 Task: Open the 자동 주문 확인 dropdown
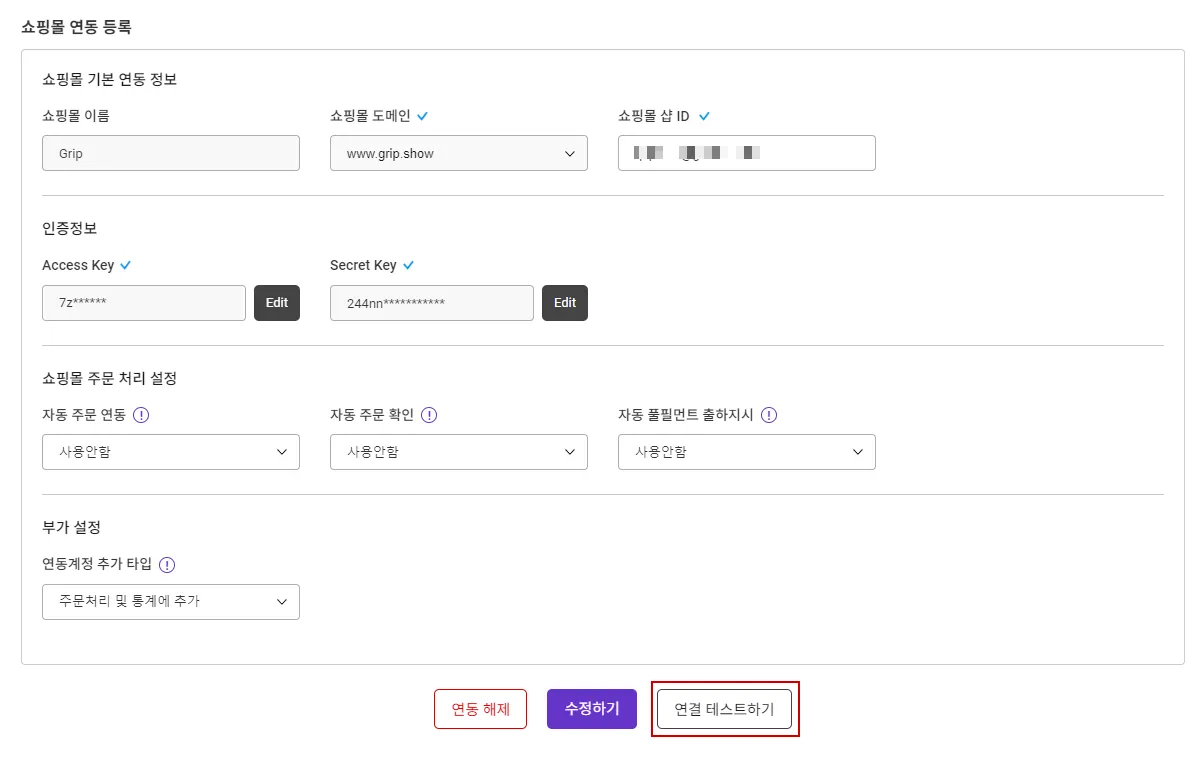click(458, 452)
